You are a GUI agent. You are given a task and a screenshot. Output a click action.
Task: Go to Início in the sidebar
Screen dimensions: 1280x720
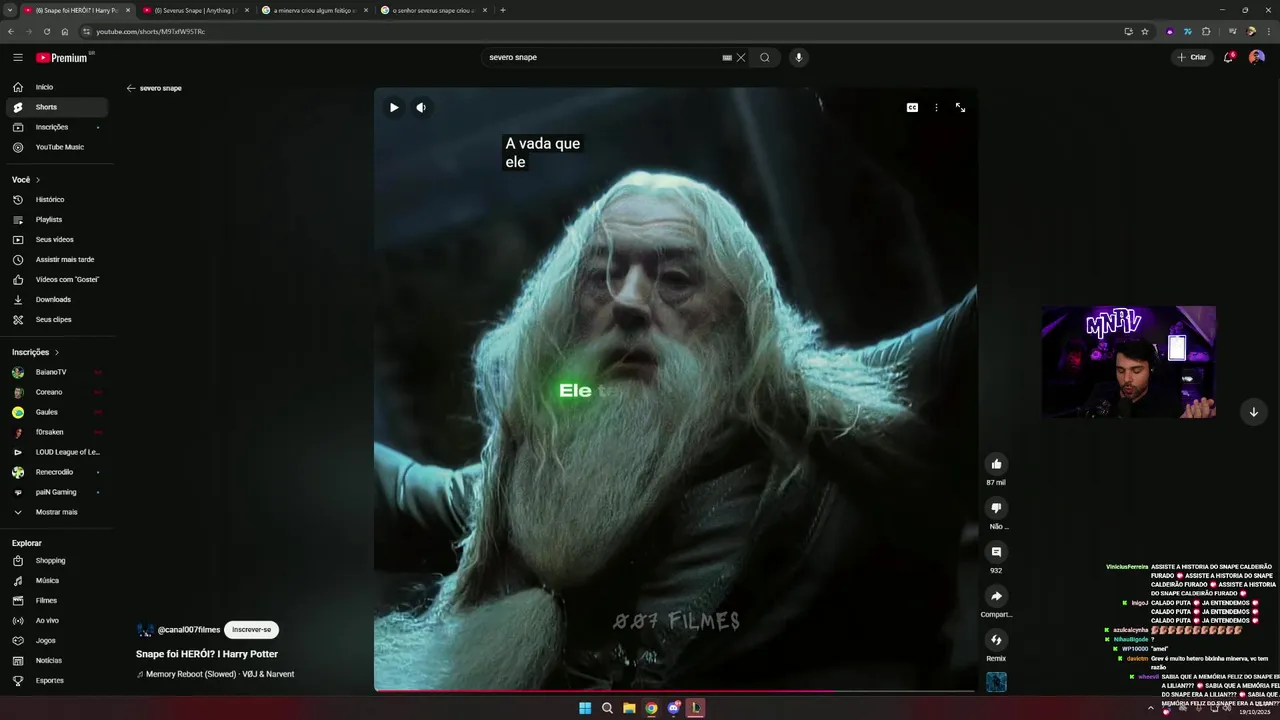tap(56, 87)
